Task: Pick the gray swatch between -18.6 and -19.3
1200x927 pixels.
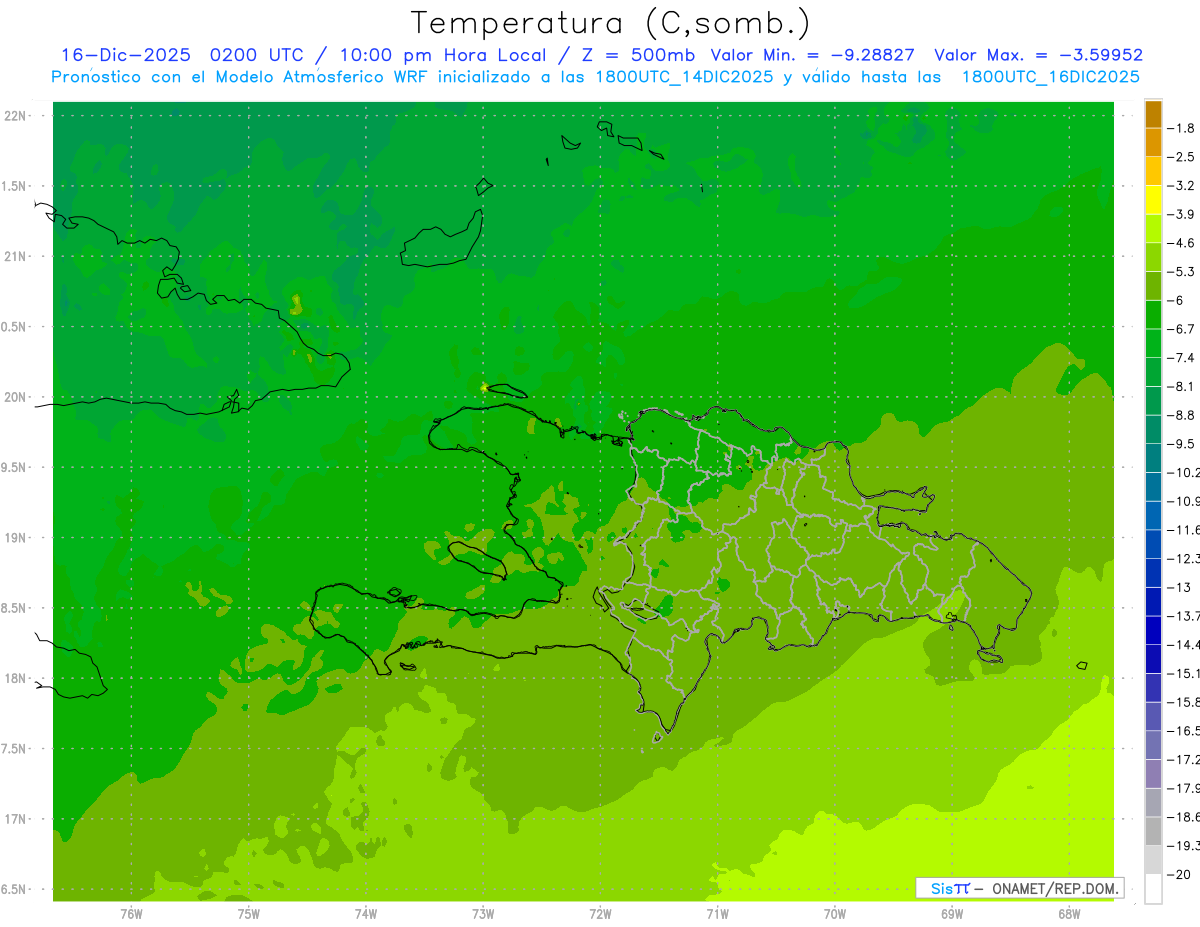Action: (1153, 832)
